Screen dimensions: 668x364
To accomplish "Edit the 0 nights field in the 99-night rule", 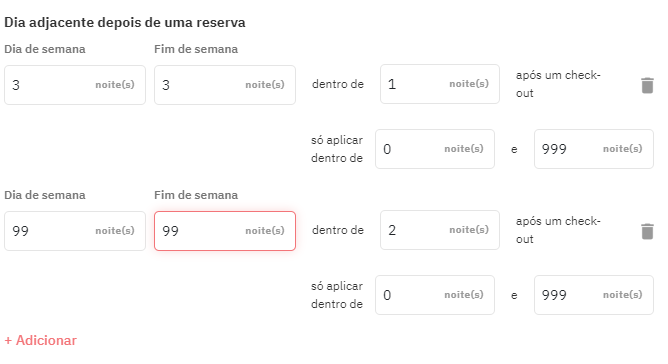I will (435, 295).
